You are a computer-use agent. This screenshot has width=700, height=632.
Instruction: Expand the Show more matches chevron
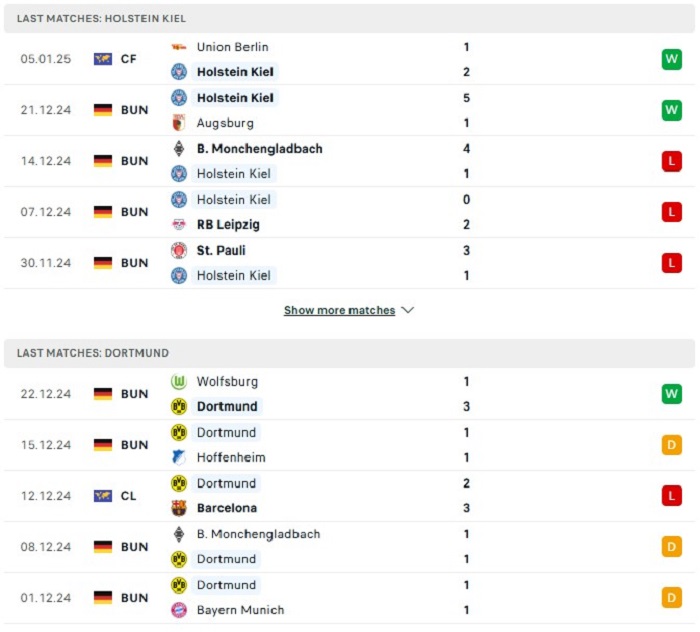click(408, 310)
